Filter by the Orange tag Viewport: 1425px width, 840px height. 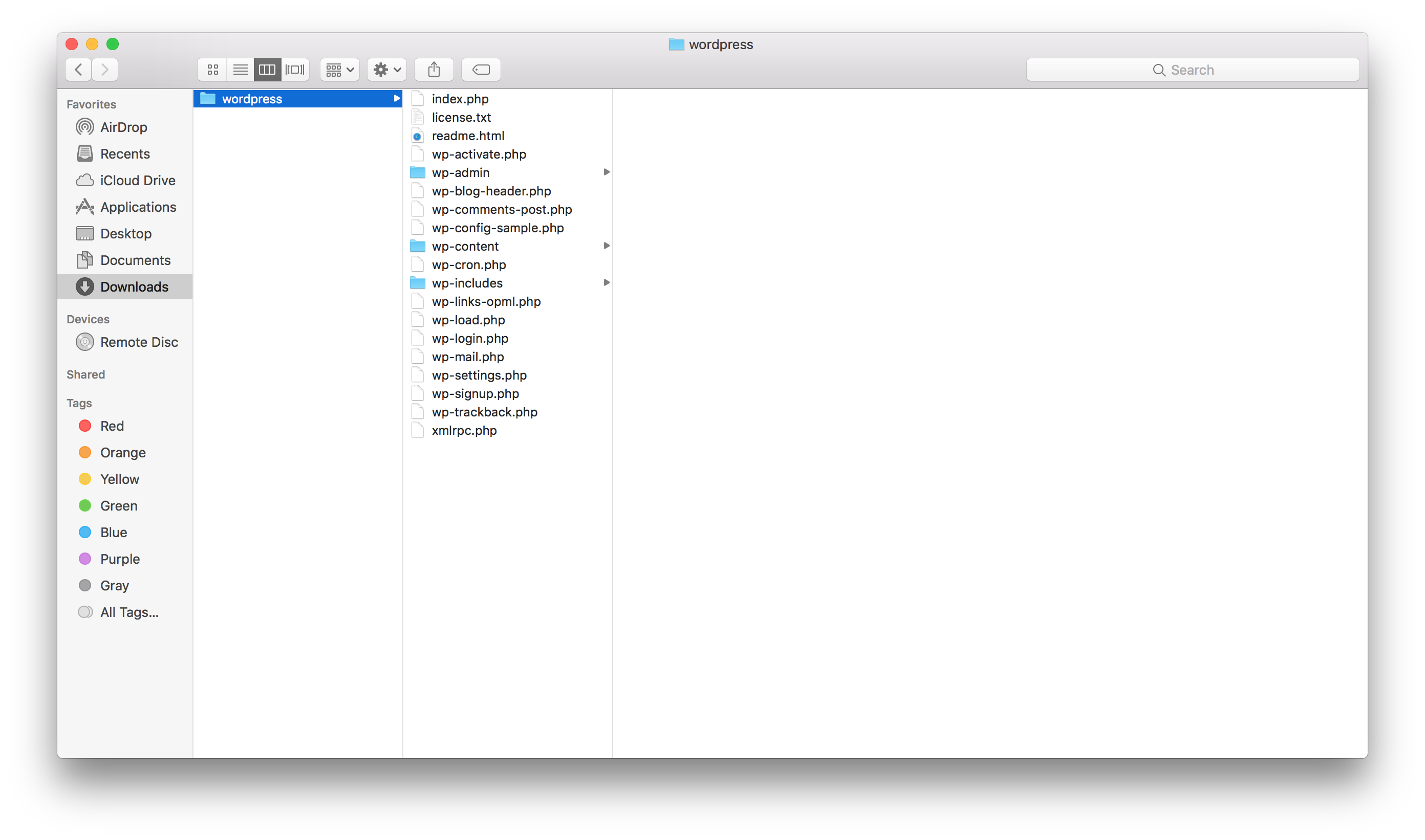pyautogui.click(x=124, y=453)
